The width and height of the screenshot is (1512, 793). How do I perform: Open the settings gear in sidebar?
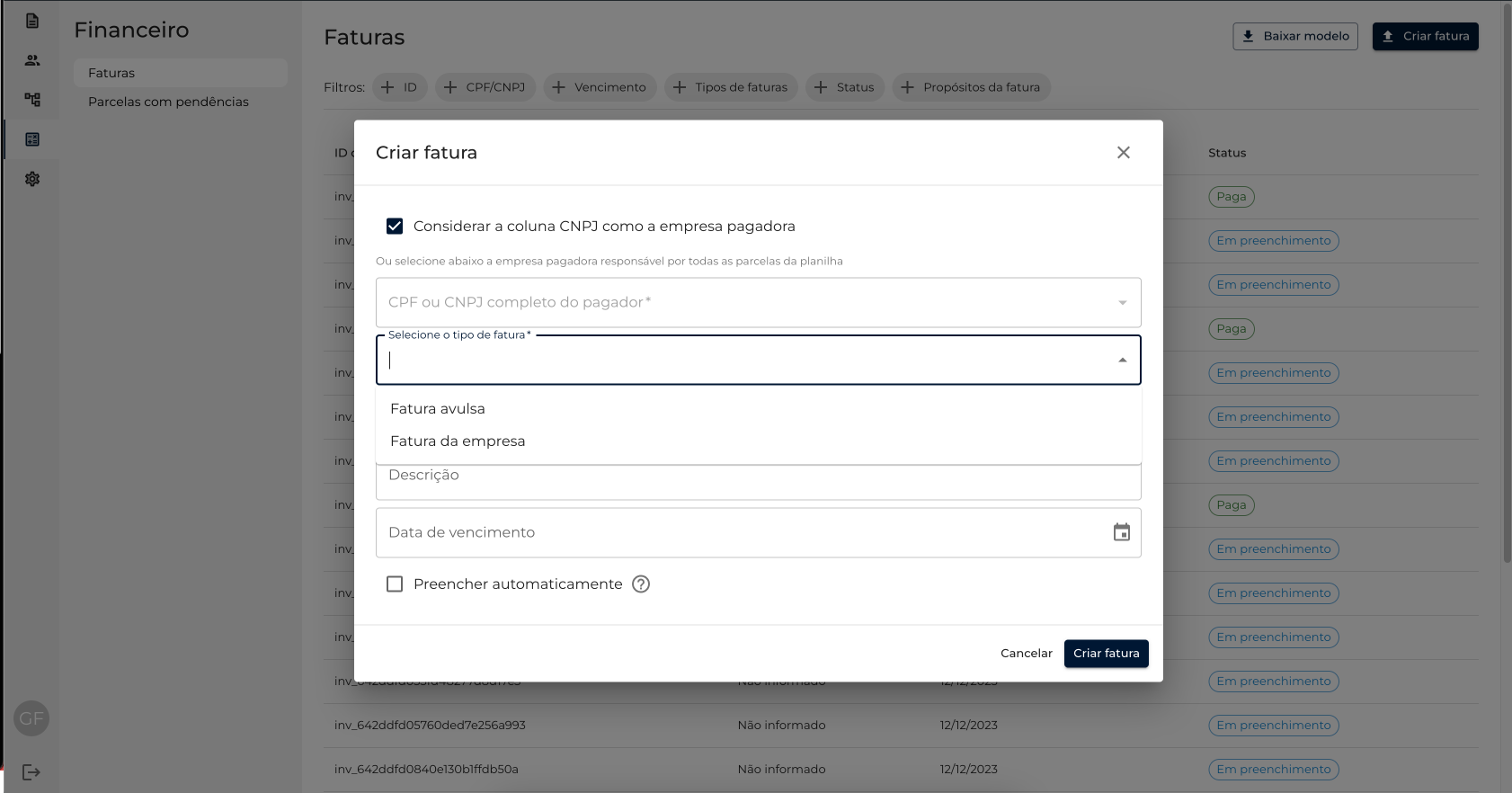32,179
